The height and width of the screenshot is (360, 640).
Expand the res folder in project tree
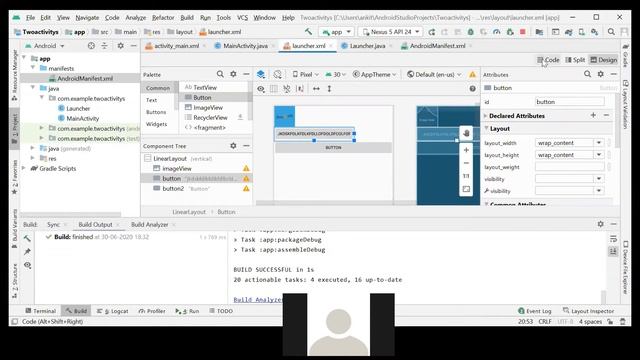(33, 158)
